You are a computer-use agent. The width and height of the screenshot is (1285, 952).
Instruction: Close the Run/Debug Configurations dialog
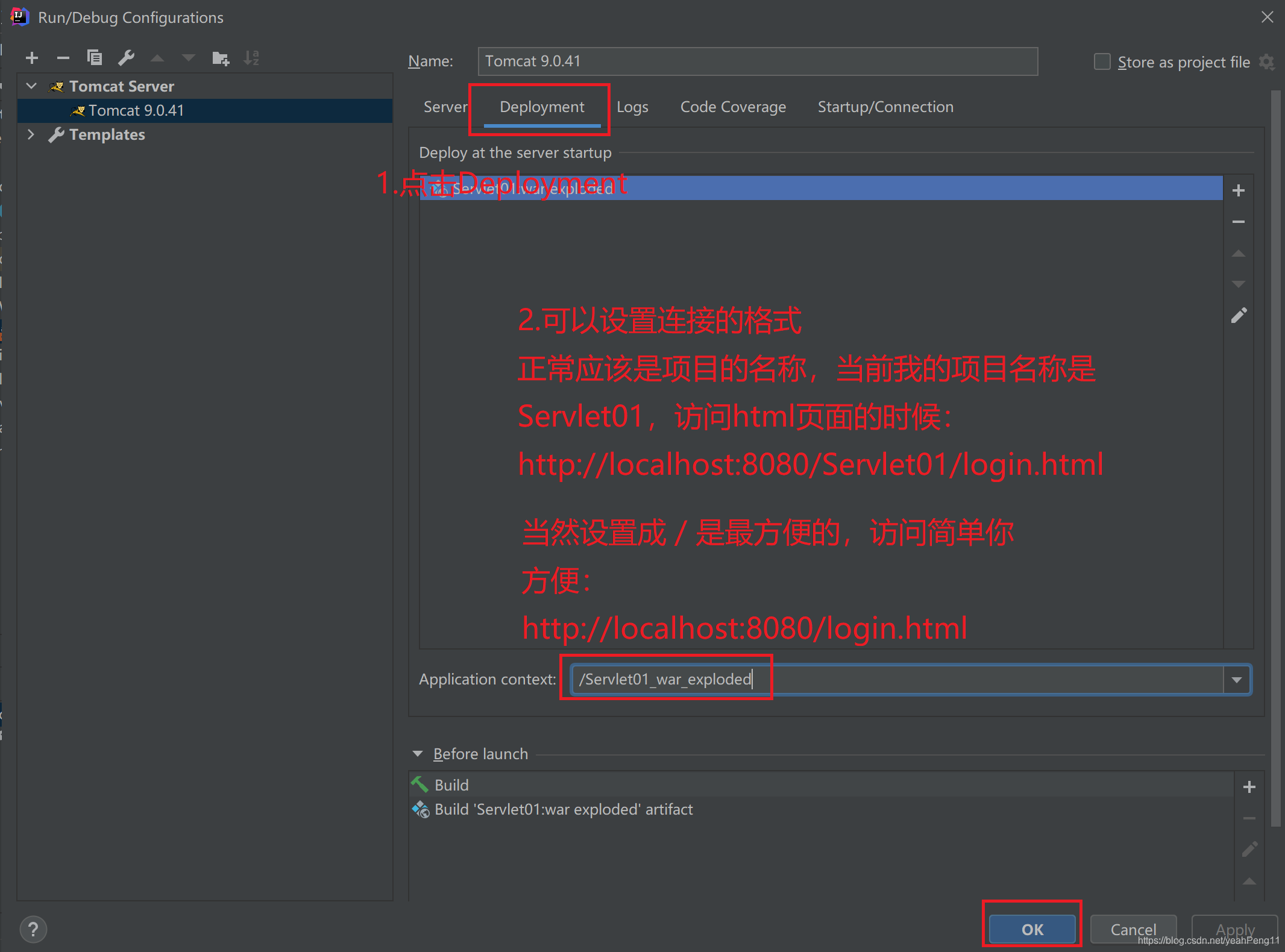coord(1268,17)
